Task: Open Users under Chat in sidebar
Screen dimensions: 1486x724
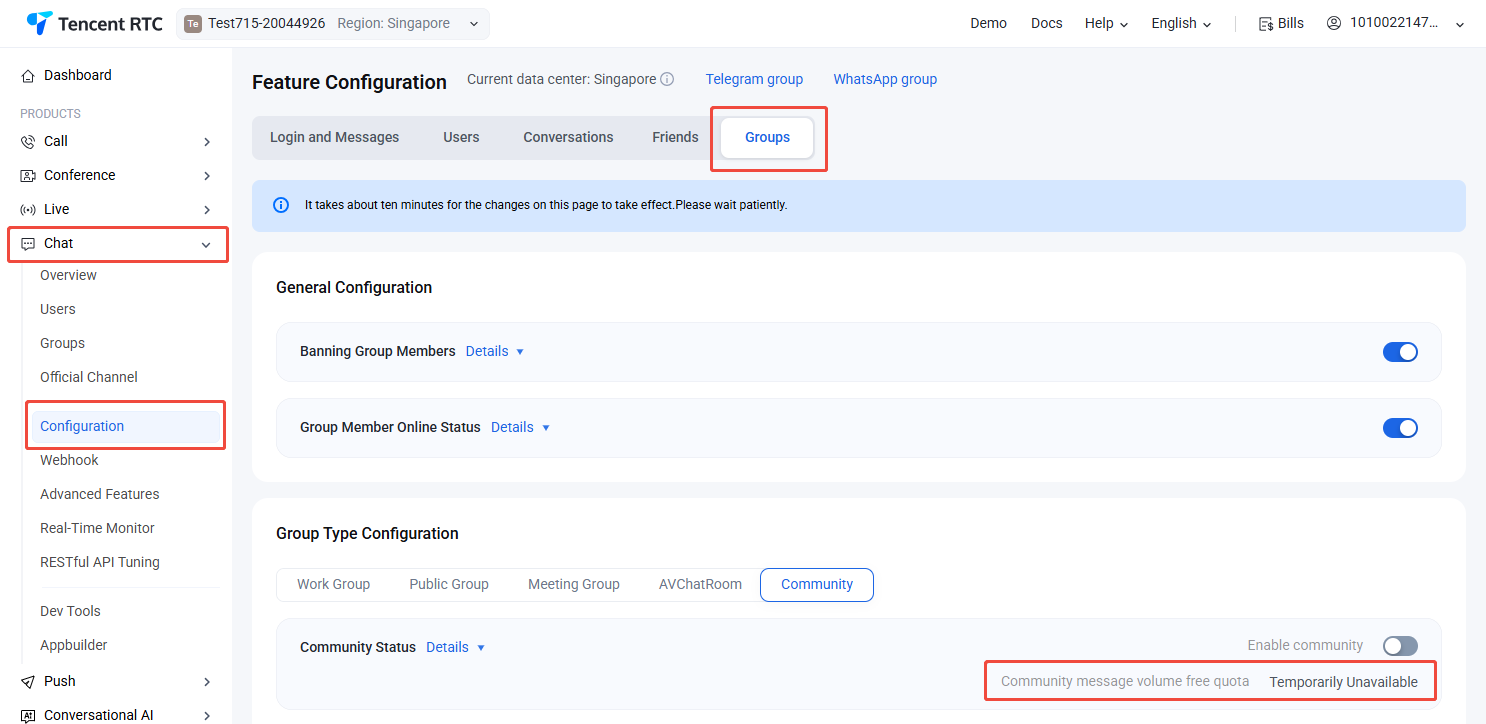Action: click(58, 310)
